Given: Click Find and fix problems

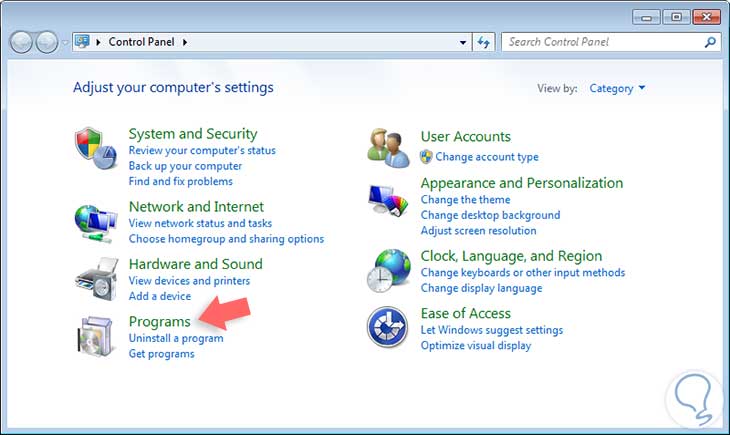Looking at the screenshot, I should point(181,181).
